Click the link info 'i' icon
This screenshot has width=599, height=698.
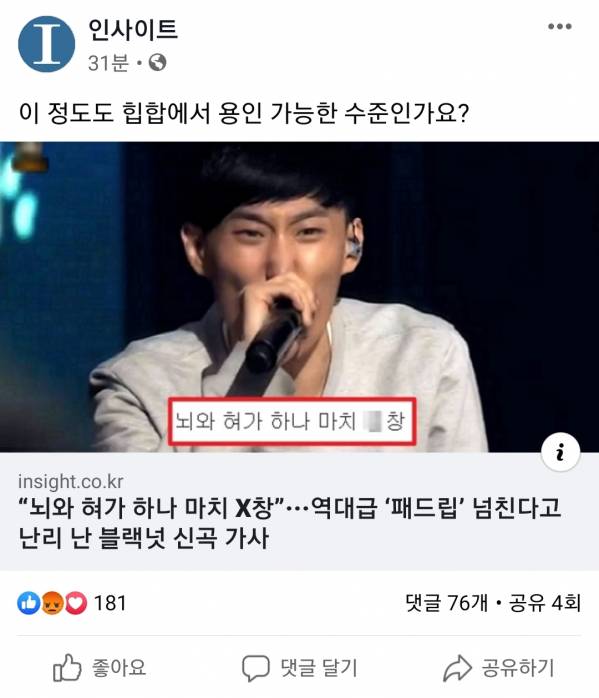point(560,452)
